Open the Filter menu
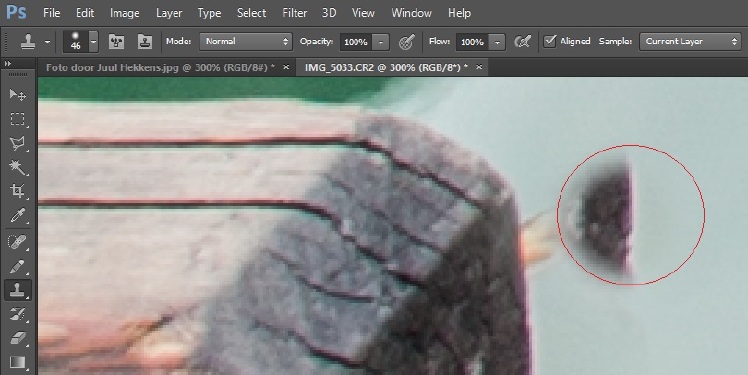This screenshot has height=375, width=748. pos(294,13)
